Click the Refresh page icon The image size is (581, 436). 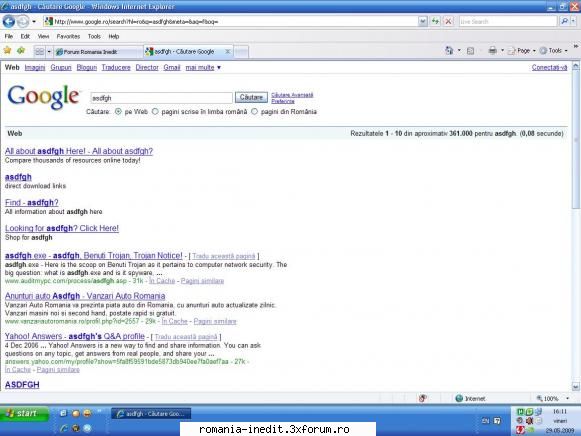pyautogui.click(x=435, y=21)
